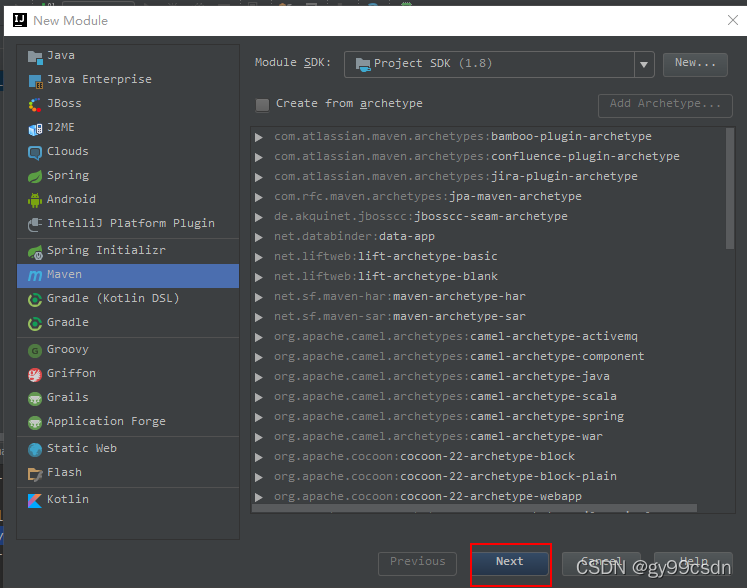Expand lift-archetype-blank node

click(259, 277)
